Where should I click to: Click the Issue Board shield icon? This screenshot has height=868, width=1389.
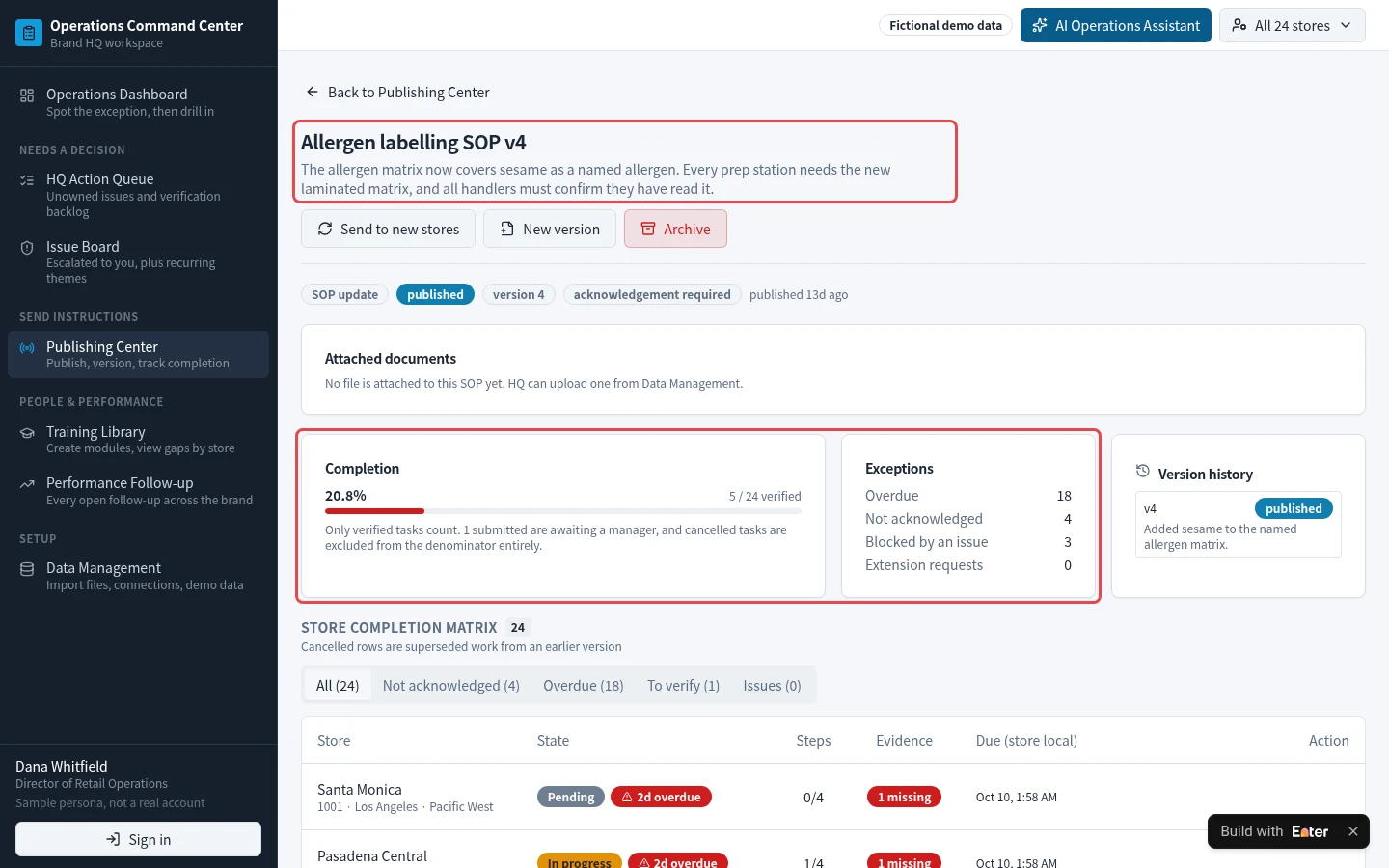click(x=27, y=247)
